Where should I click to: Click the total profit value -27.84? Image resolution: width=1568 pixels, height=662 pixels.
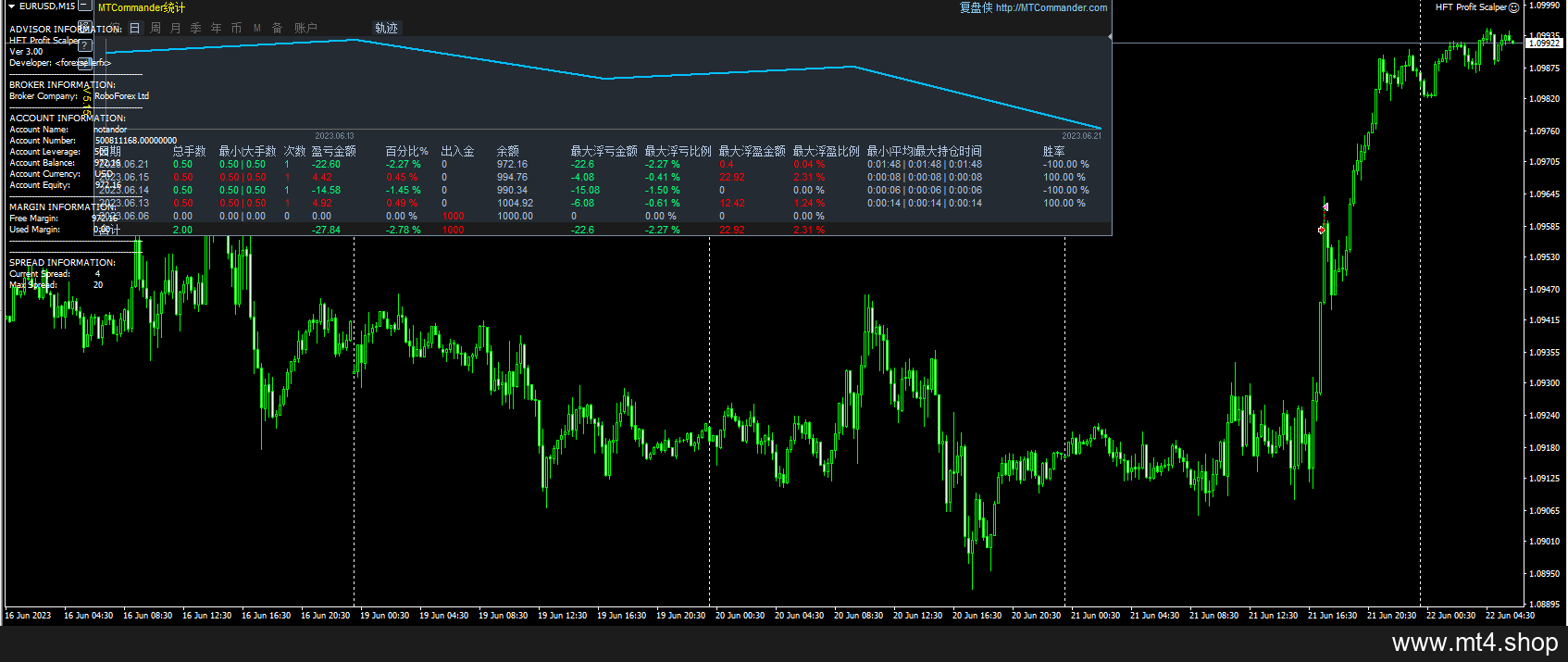(x=326, y=231)
